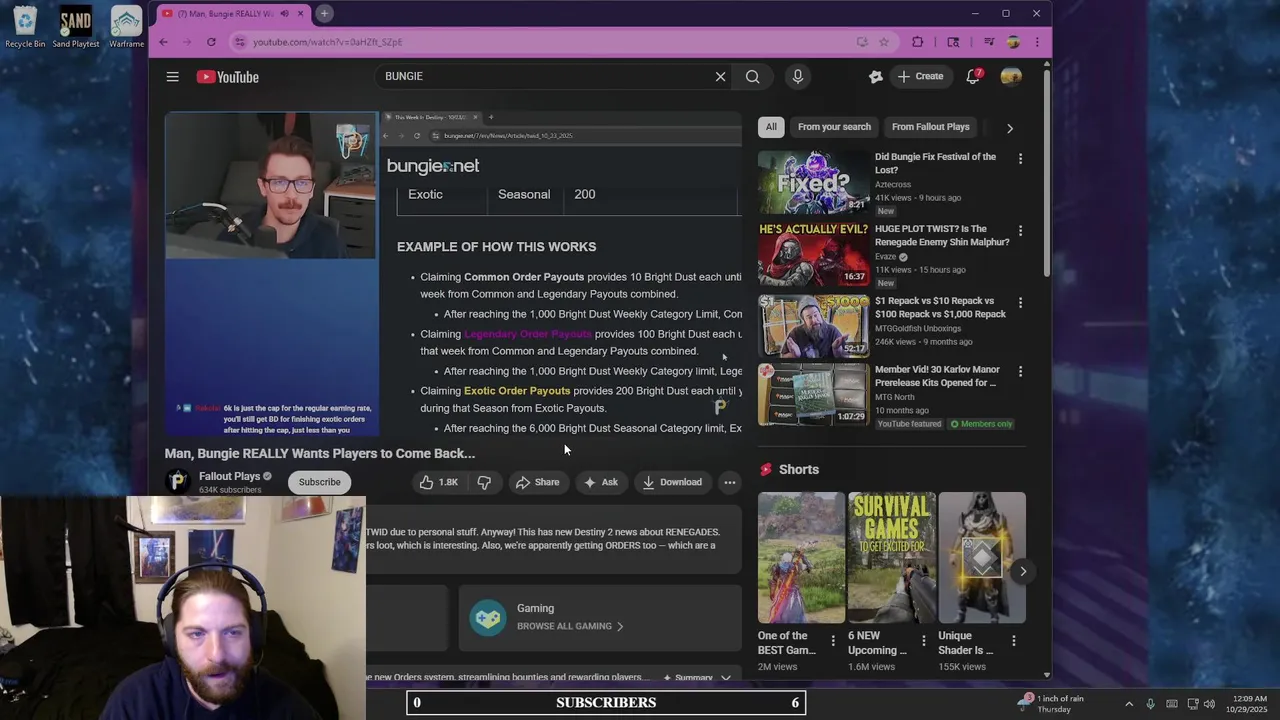The image size is (1280, 720).
Task: Open YouTube notifications bell
Action: pyautogui.click(x=973, y=76)
